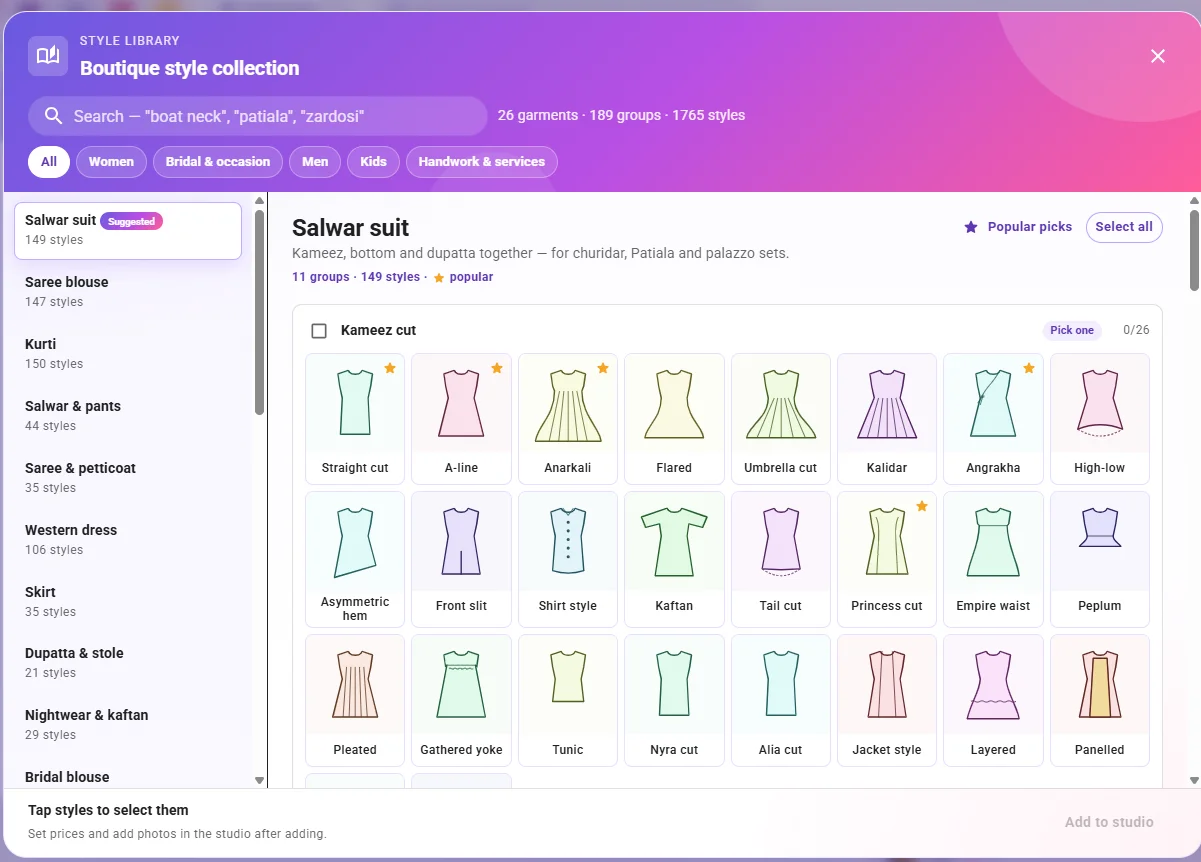Click the Add to studio button

(x=1109, y=822)
